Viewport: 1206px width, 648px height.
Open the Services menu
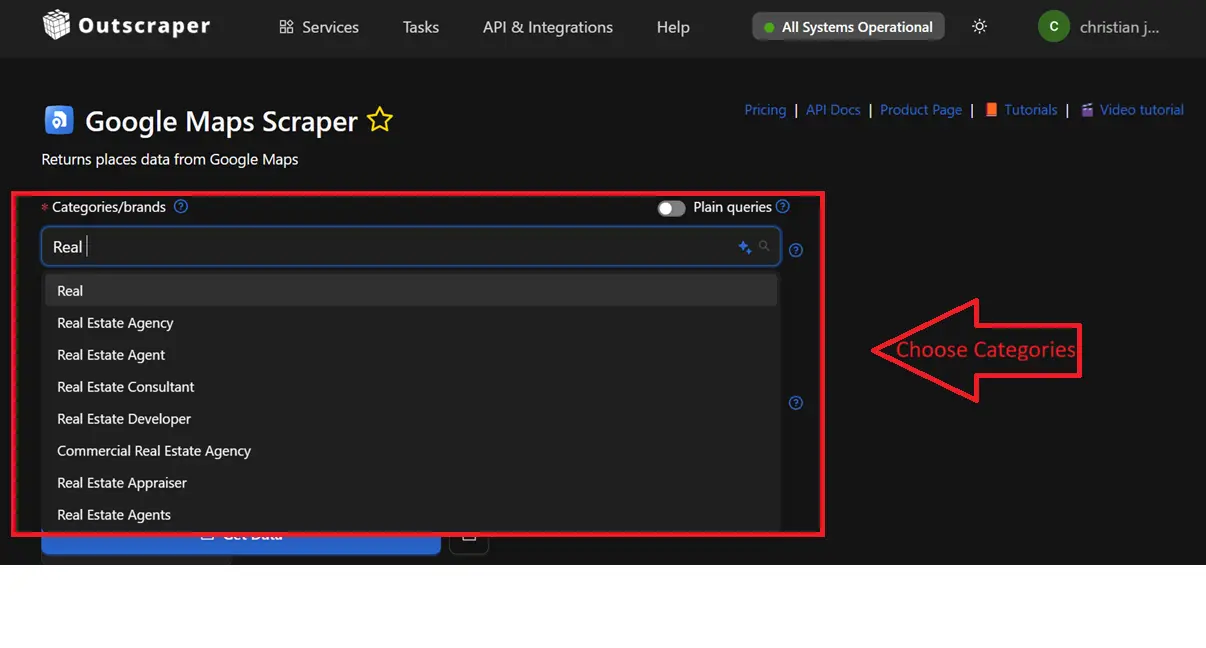click(x=319, y=27)
